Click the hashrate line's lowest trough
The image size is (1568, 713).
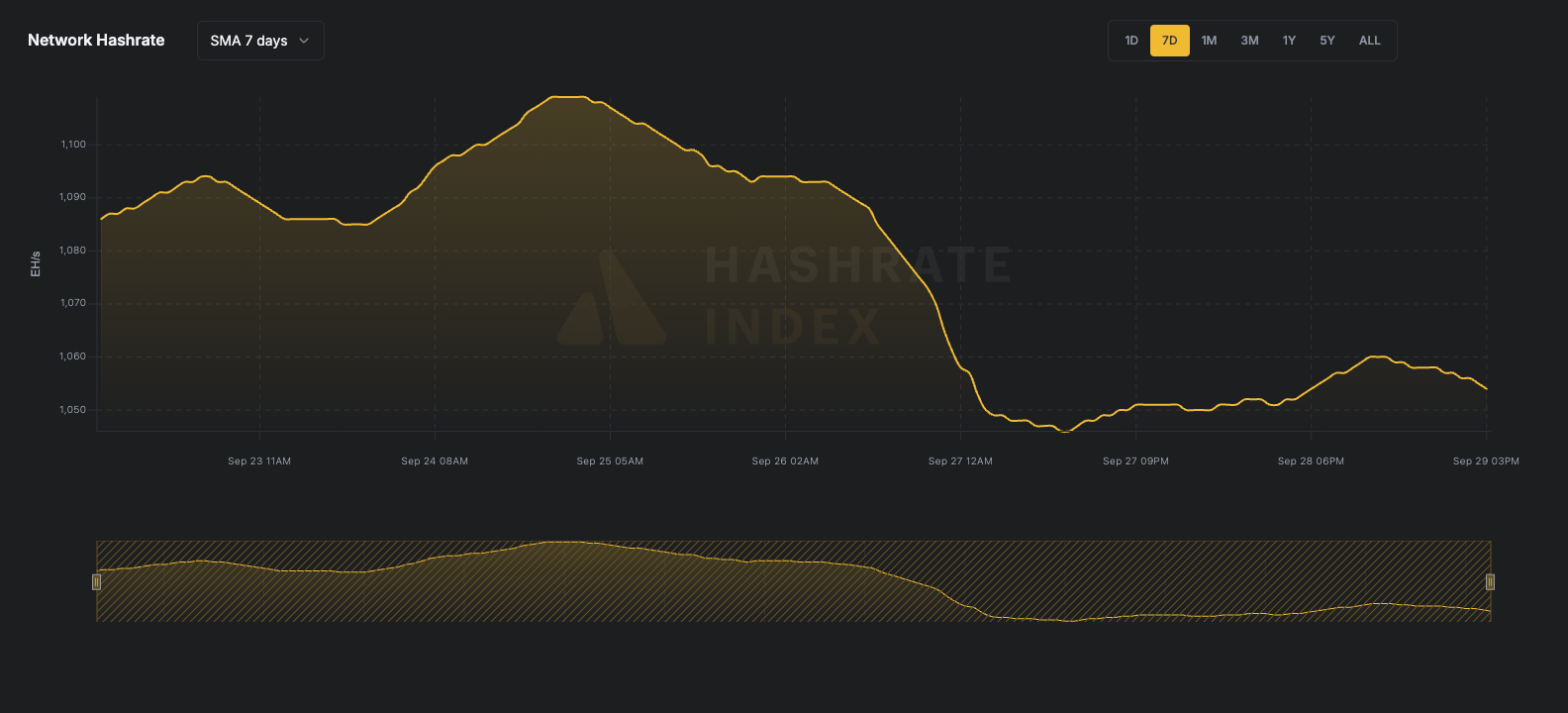tap(1065, 432)
